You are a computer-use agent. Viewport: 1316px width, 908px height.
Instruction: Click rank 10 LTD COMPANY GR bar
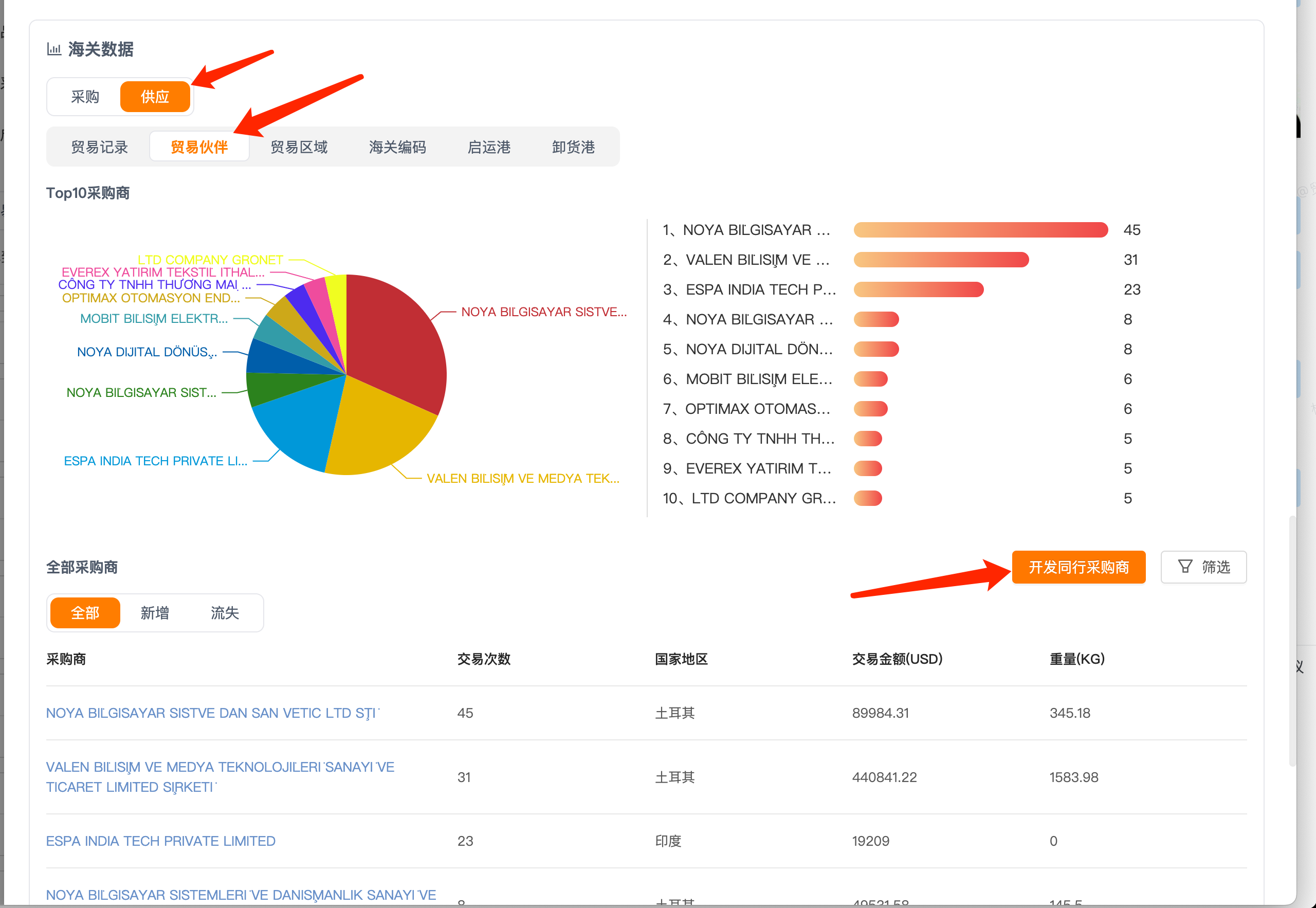[868, 498]
